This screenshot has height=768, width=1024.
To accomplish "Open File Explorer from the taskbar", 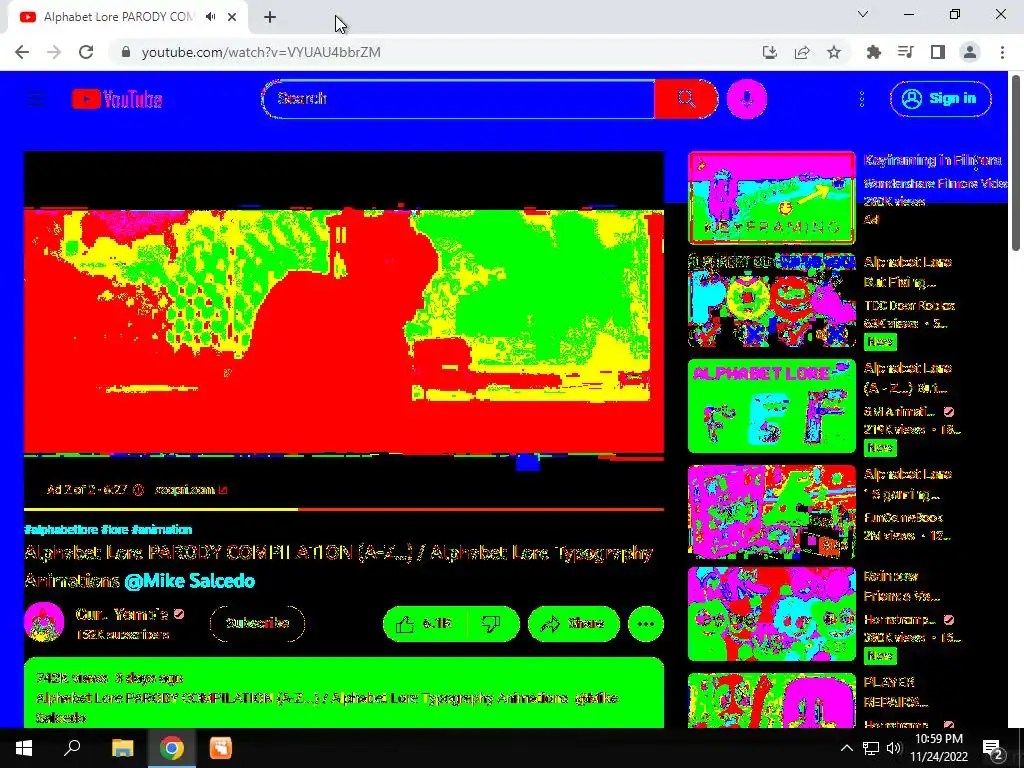I will click(122, 748).
